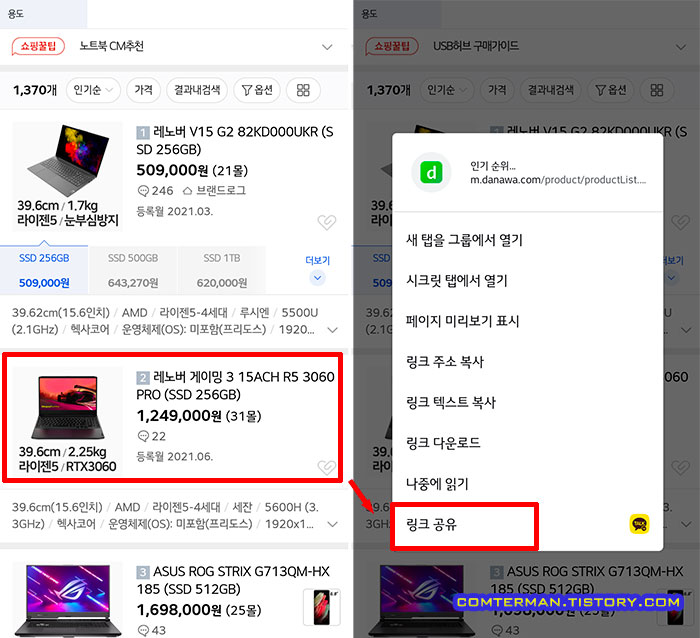
Task: Tap the green Danawa favicon in popup
Action: (x=431, y=173)
